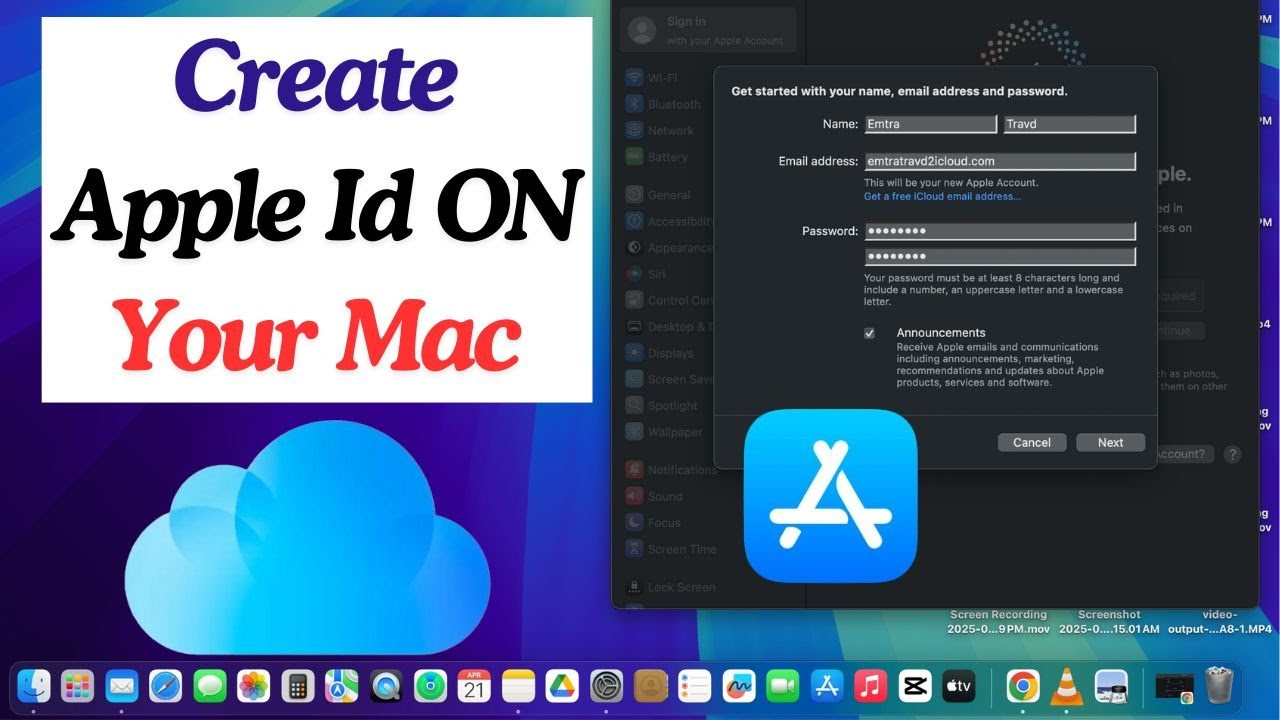Open Calculator in the Dock
1280x720 pixels.
[298, 686]
